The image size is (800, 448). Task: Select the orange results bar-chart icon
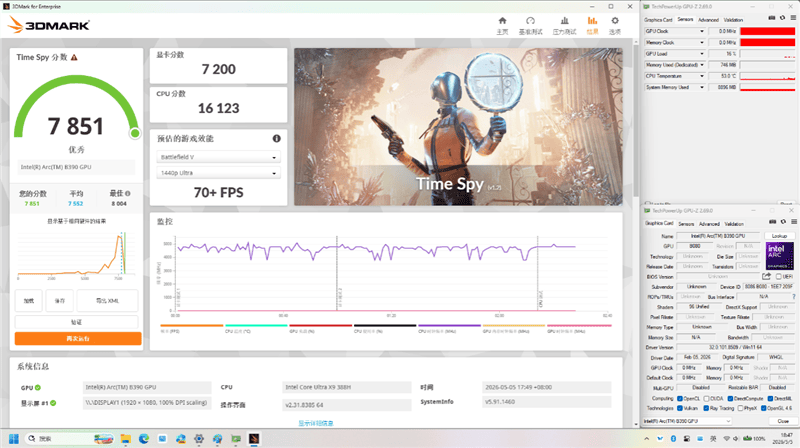[x=592, y=21]
